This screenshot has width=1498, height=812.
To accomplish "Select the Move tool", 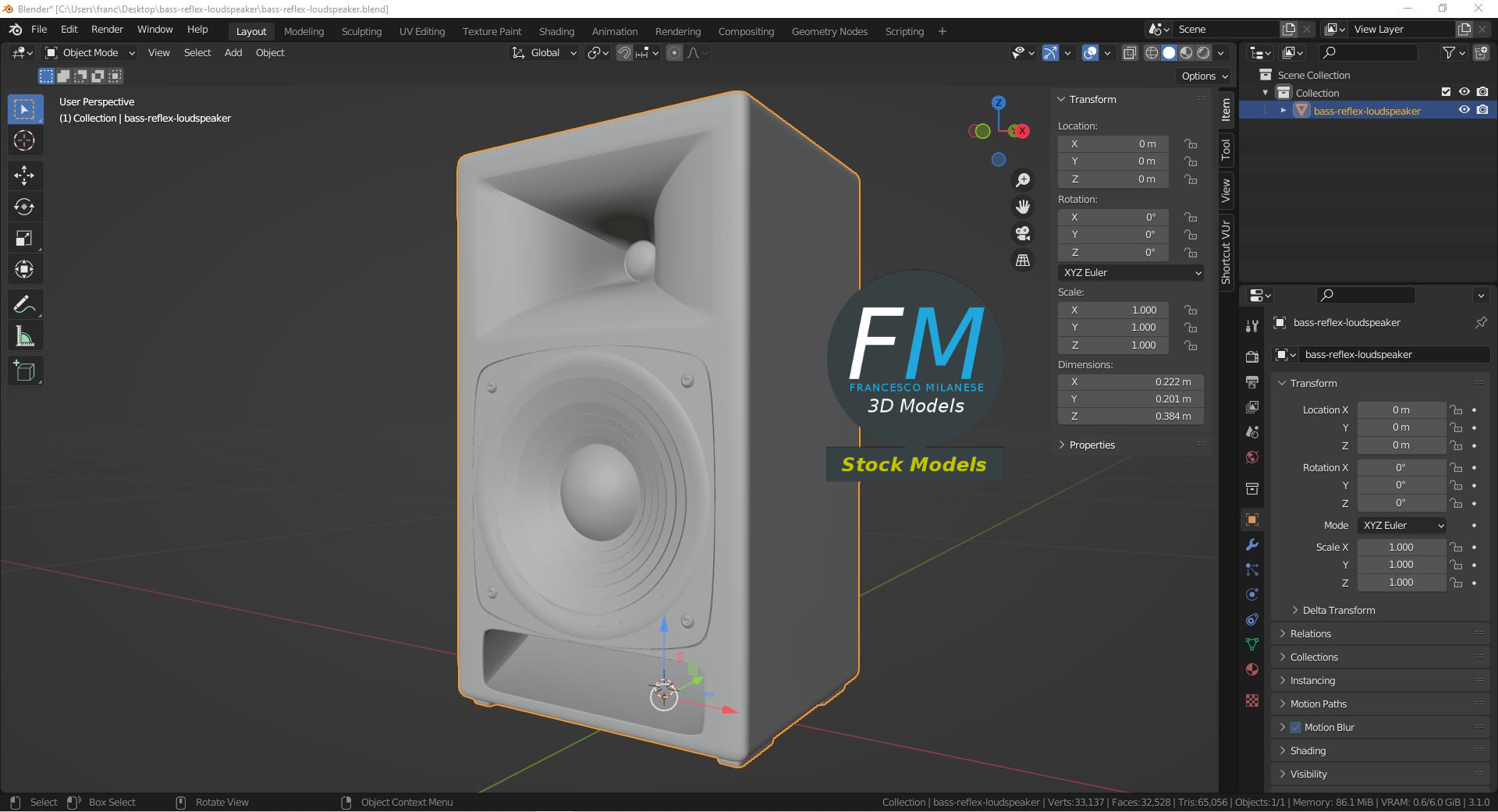I will (x=24, y=176).
